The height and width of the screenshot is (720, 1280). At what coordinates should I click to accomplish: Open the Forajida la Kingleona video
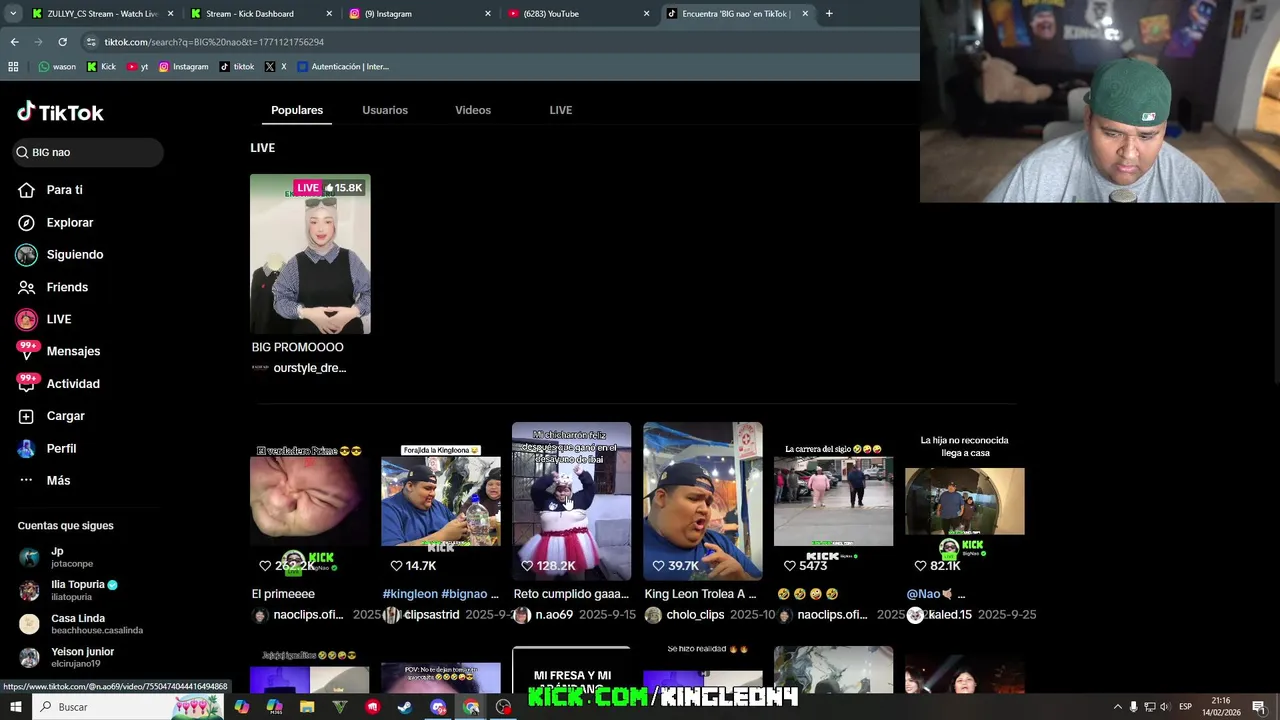[441, 501]
